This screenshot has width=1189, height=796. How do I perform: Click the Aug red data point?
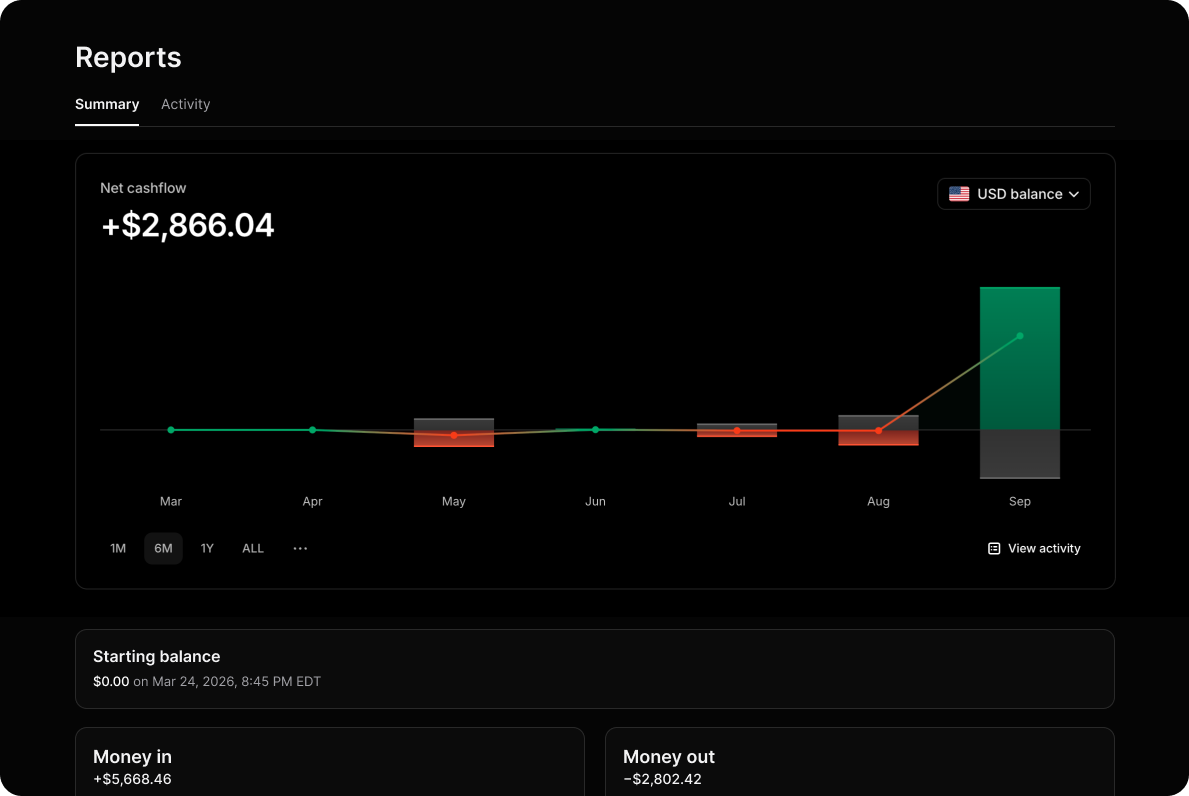[x=878, y=431]
